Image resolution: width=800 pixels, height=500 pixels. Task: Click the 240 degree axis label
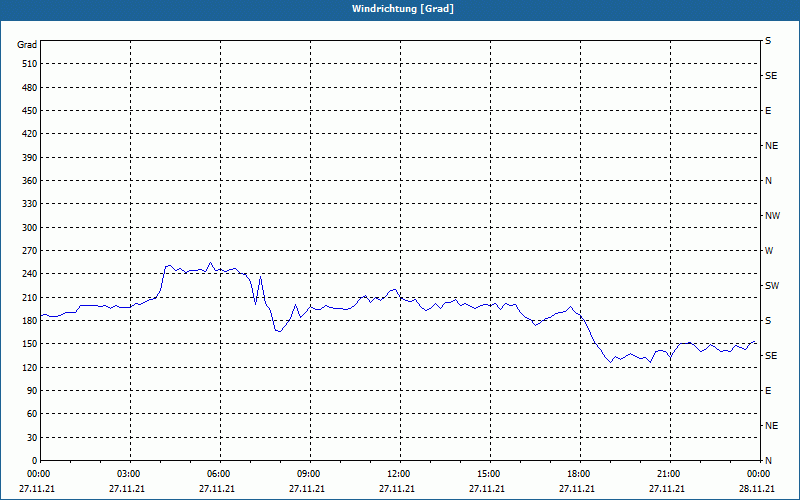point(29,274)
